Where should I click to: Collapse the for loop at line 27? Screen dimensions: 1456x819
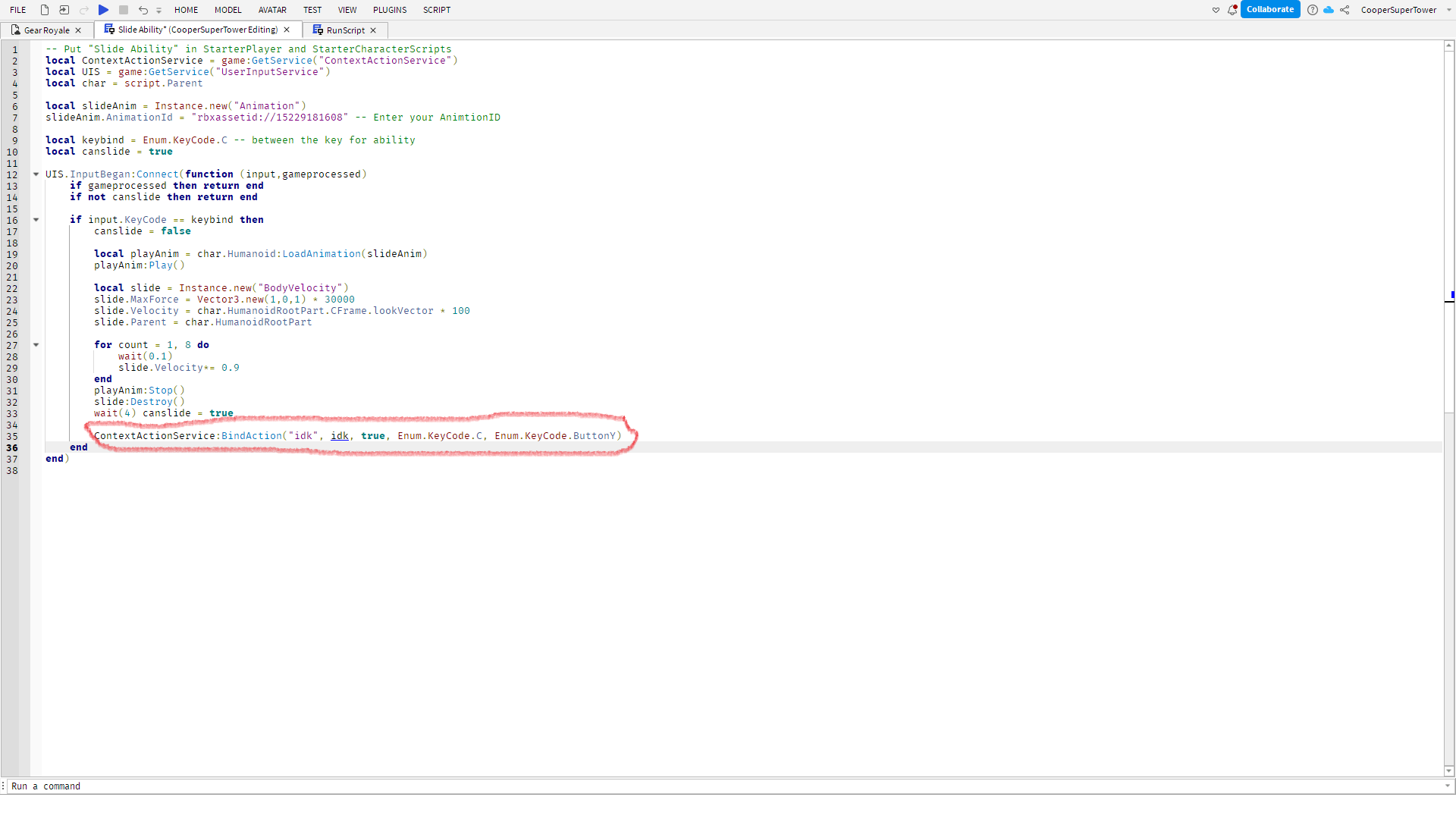point(36,345)
